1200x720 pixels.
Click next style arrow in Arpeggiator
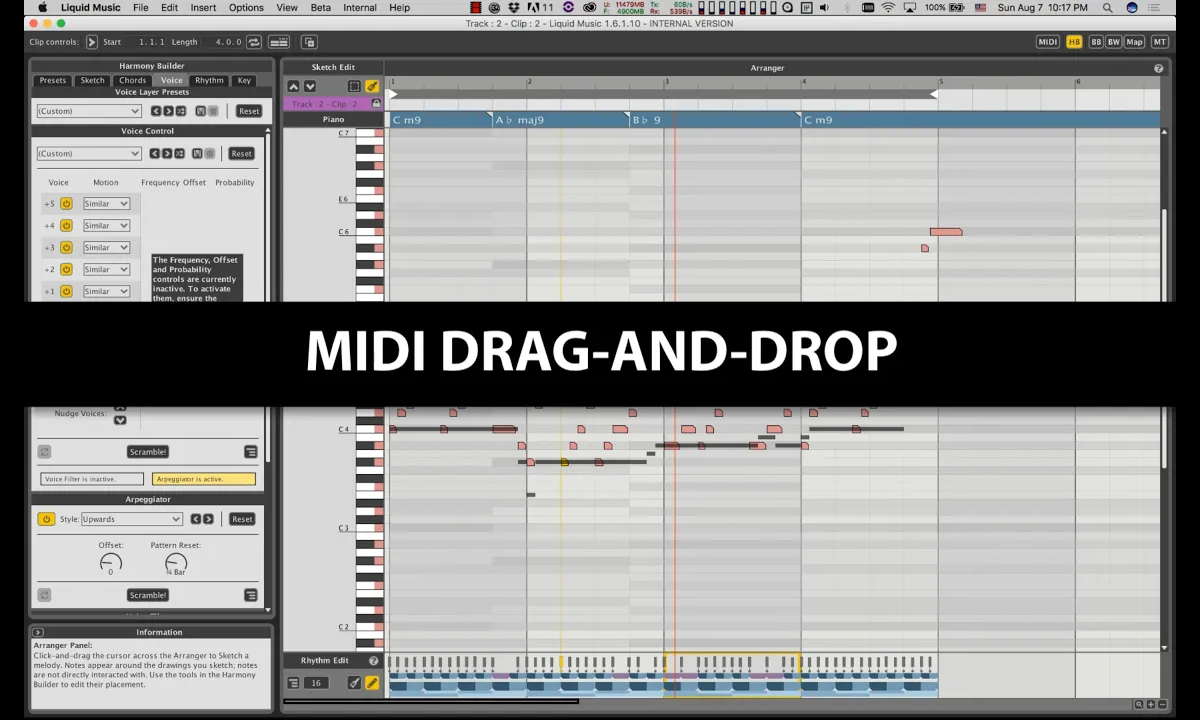click(x=208, y=519)
